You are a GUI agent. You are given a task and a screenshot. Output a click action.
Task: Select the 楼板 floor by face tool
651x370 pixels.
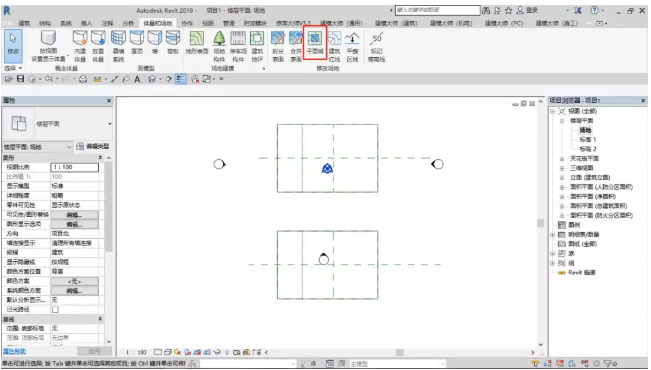click(x=173, y=43)
